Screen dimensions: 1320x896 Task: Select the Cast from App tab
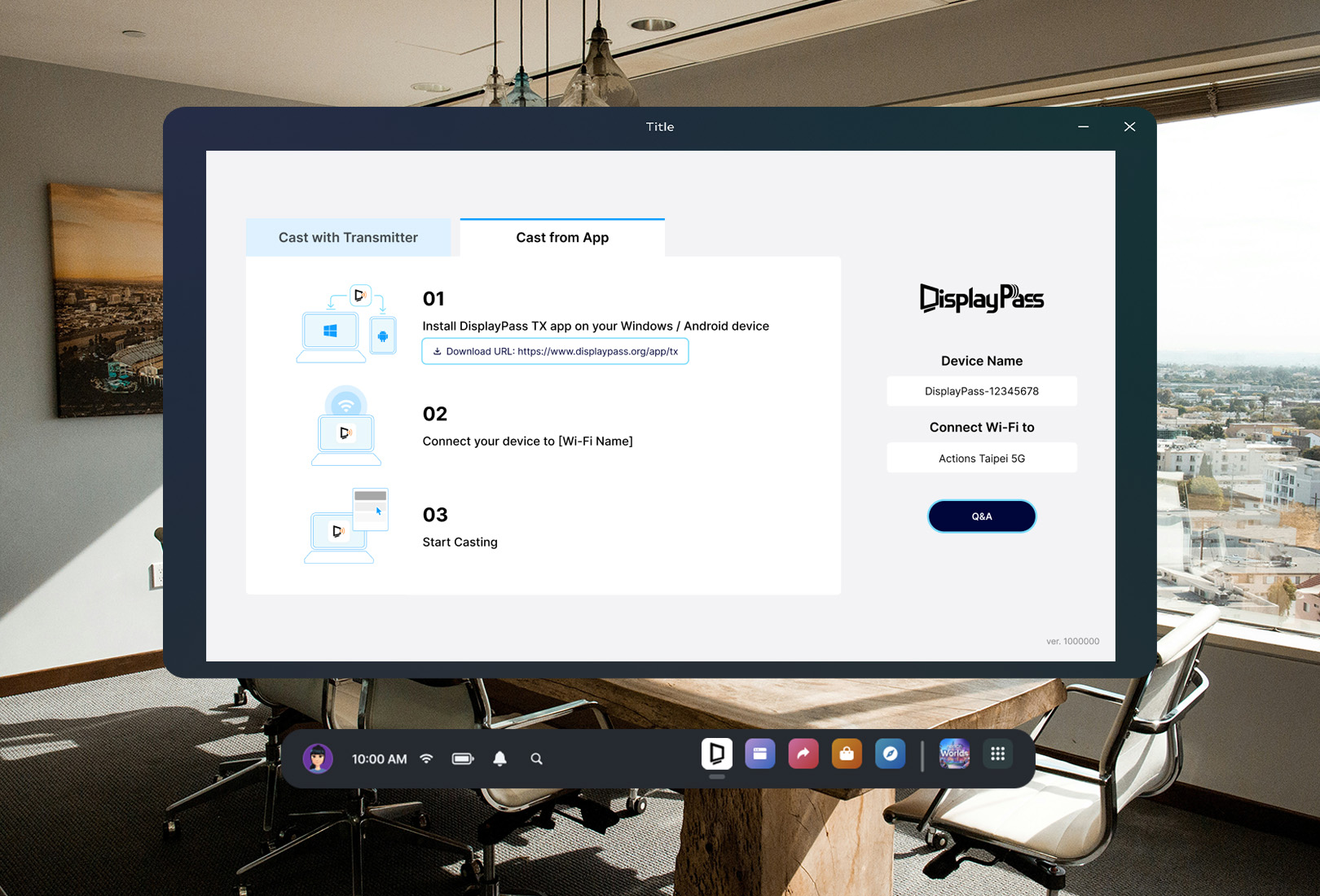point(562,237)
